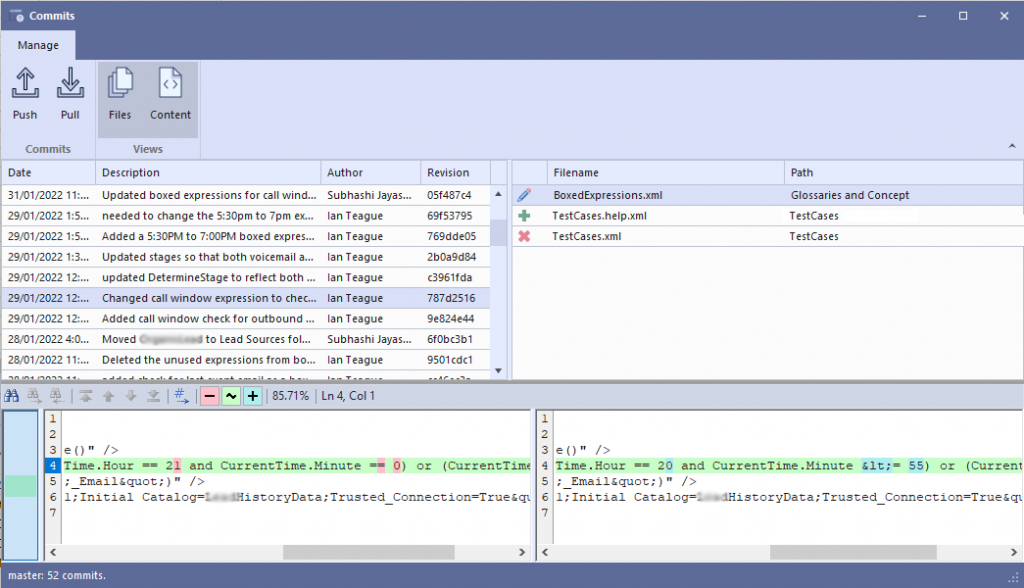The width and height of the screenshot is (1024, 588).
Task: Click the left diff pane horizontal scrollbar thumb
Action: point(368,553)
